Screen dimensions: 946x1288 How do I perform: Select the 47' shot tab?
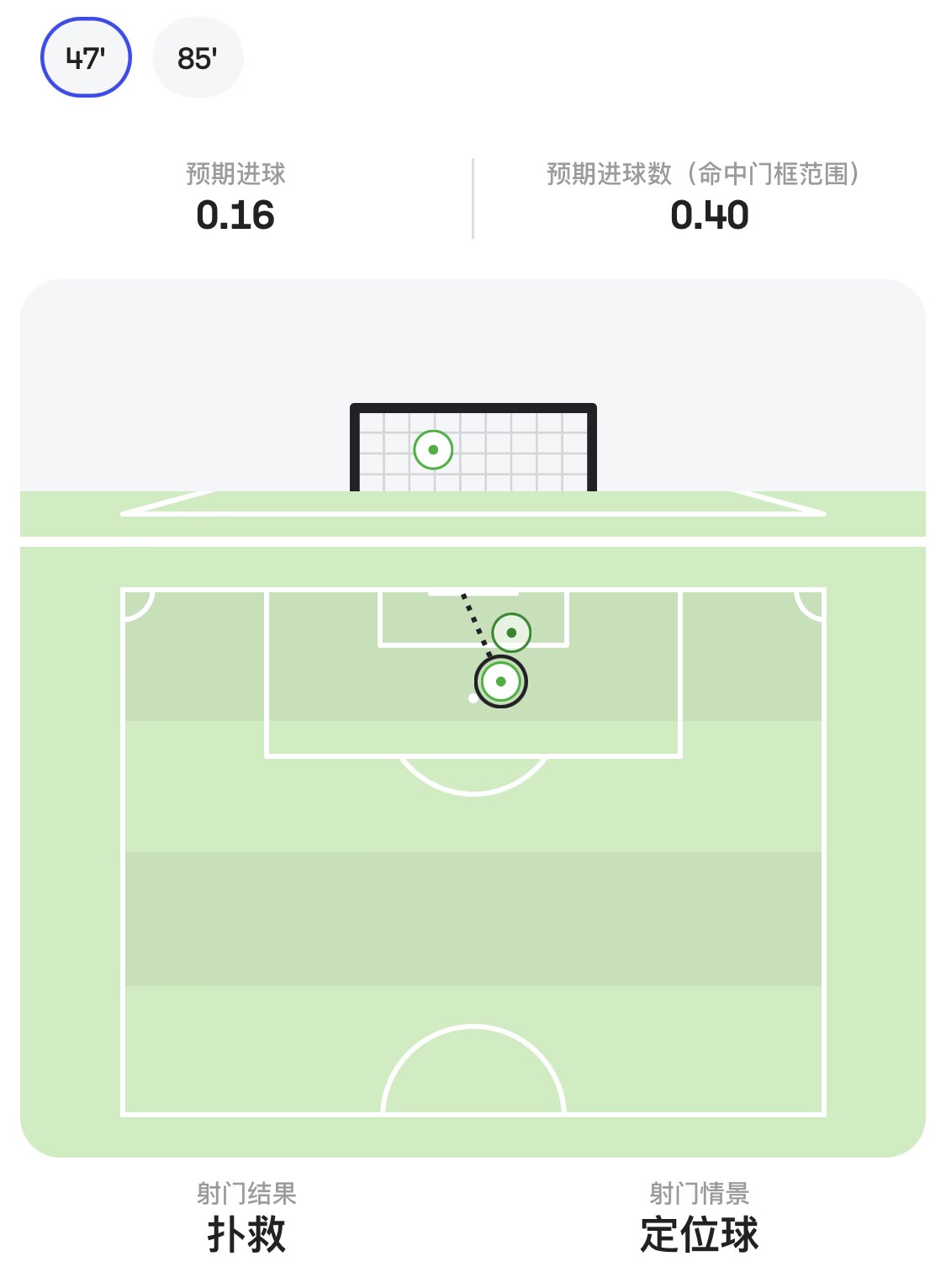[x=86, y=58]
